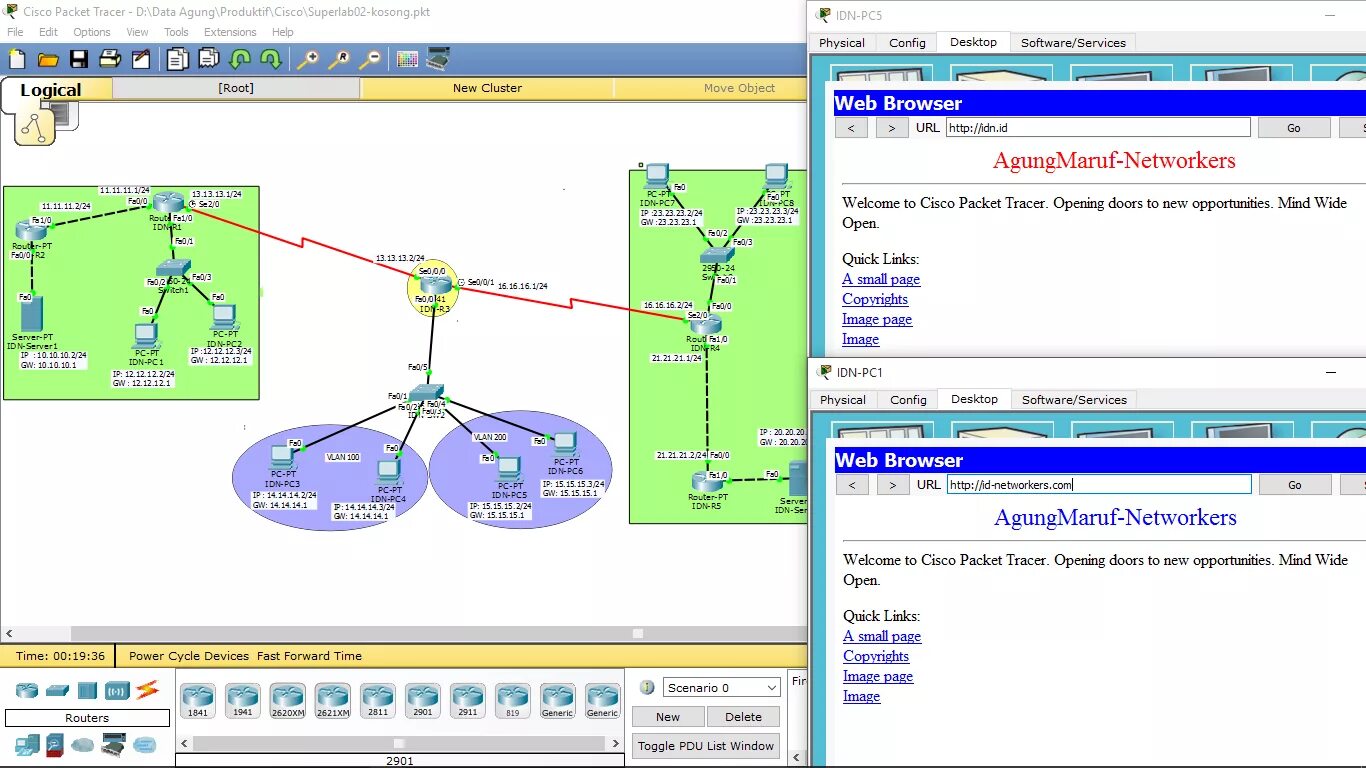Select the End Devices category icon

pos(27,745)
